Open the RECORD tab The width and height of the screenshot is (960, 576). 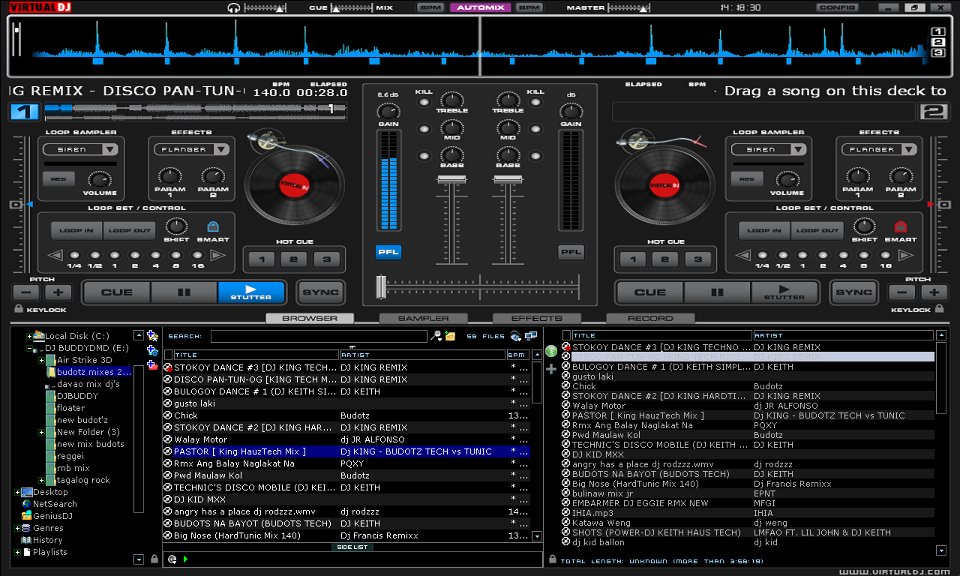coord(650,317)
